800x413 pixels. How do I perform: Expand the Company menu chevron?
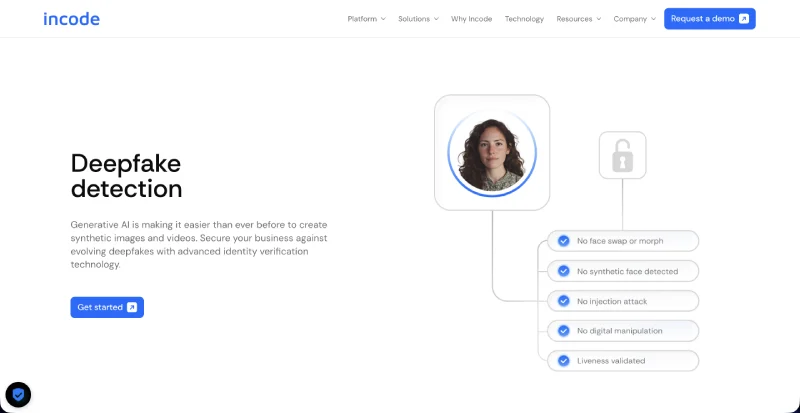[x=654, y=19]
